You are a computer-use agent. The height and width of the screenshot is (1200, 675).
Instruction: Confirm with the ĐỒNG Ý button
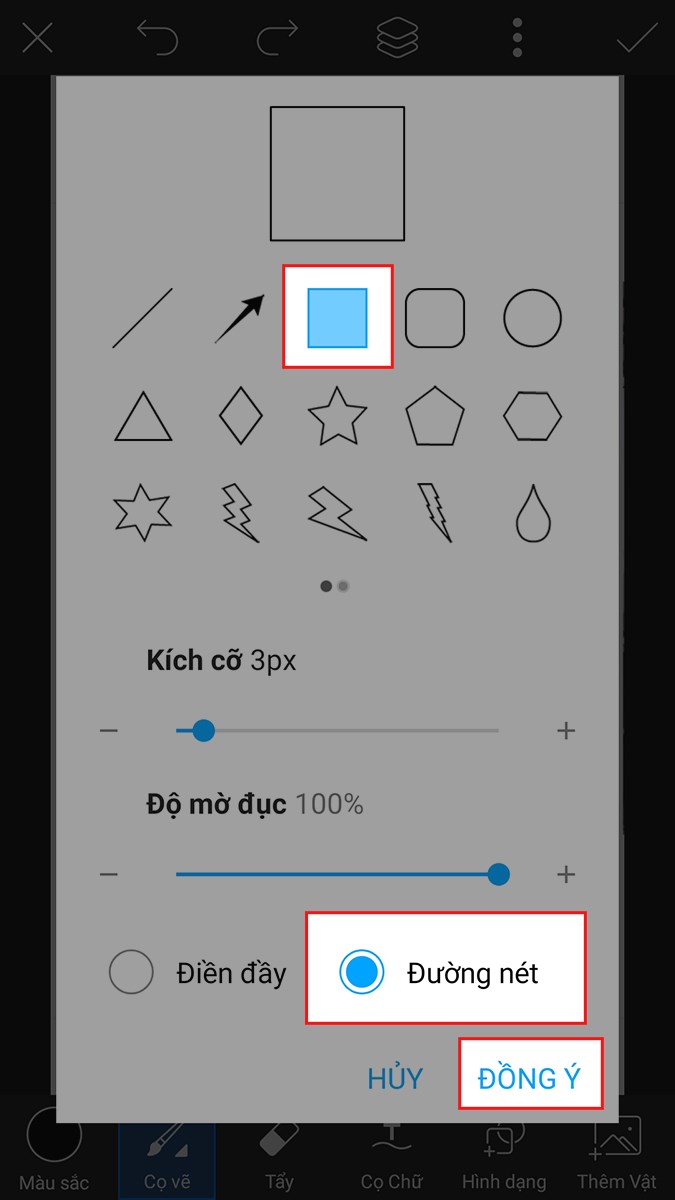point(530,1079)
